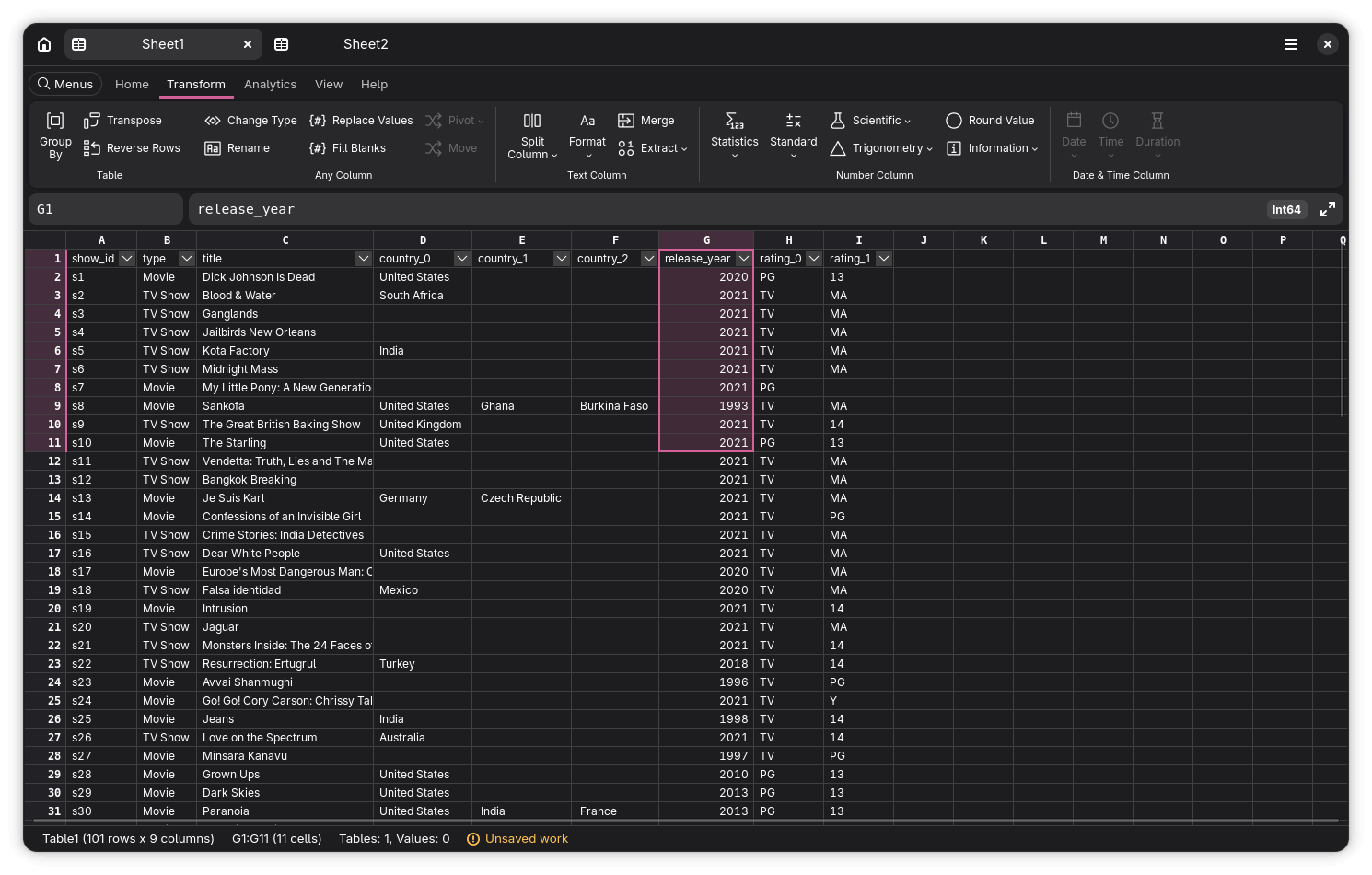Click the cell 'Midnight Mass'

point(285,369)
